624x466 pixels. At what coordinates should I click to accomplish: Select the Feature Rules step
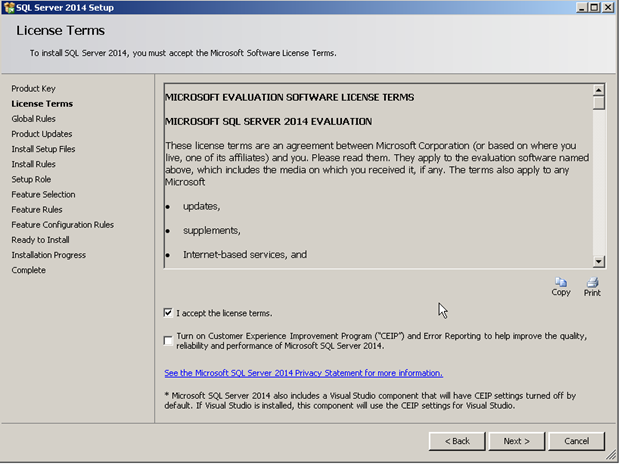click(x=37, y=211)
